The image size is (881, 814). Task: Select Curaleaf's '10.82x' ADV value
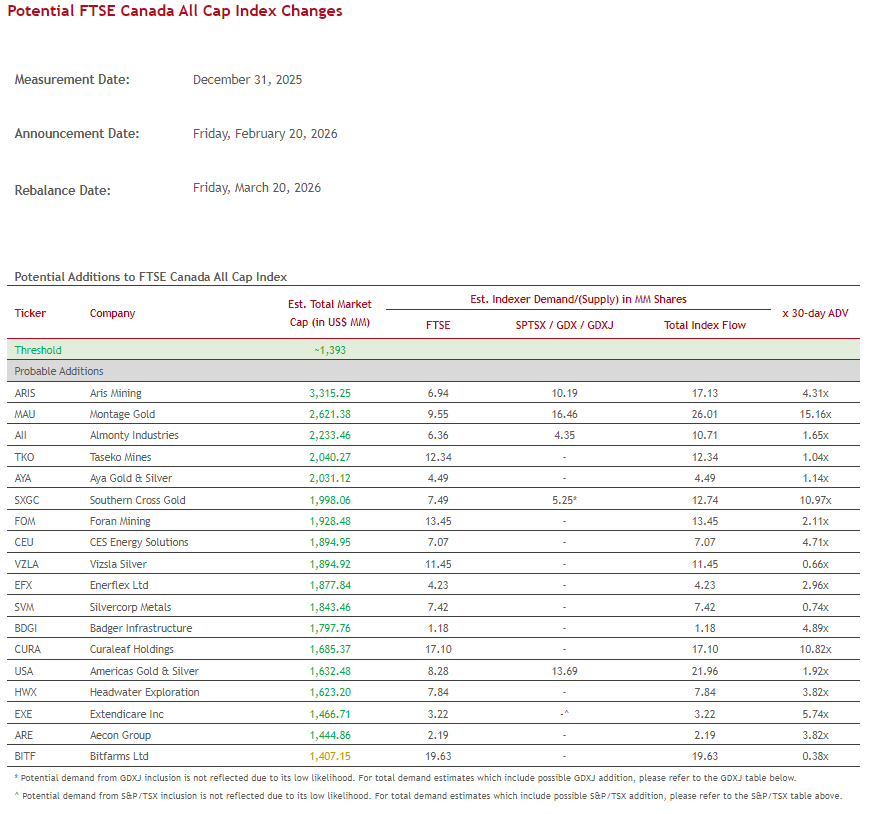click(815, 649)
